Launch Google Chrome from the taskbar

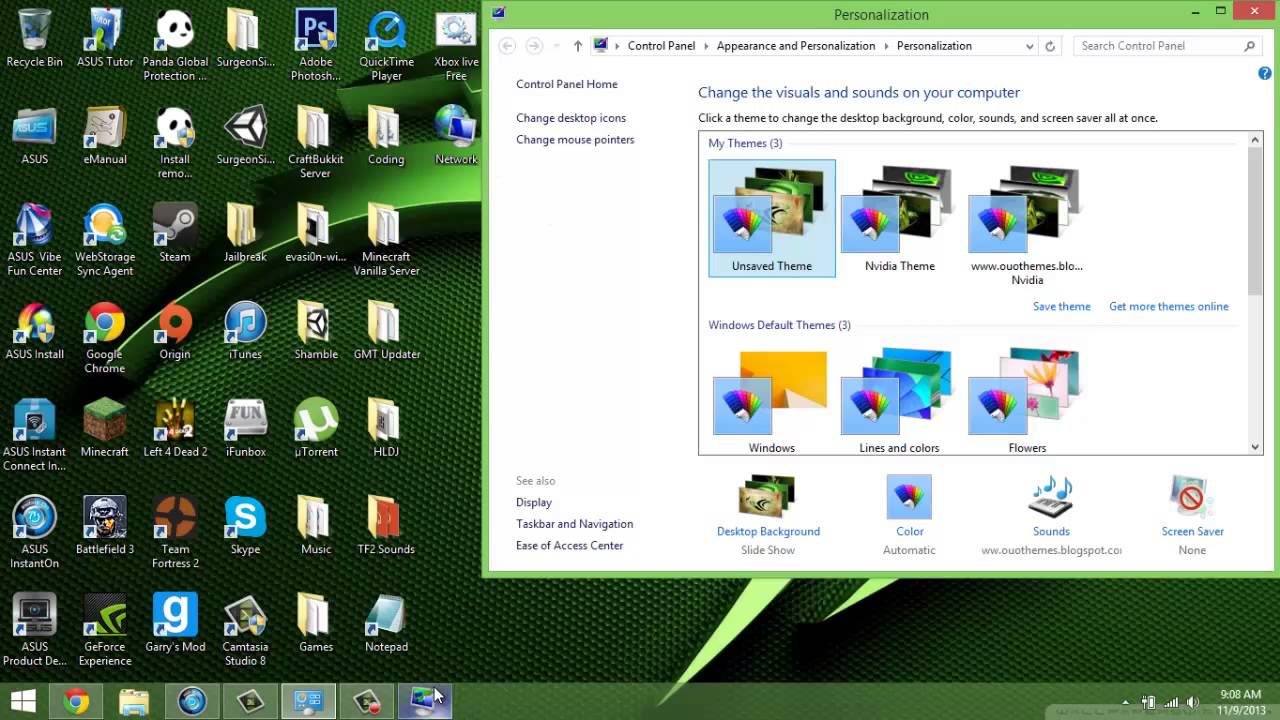click(77, 701)
